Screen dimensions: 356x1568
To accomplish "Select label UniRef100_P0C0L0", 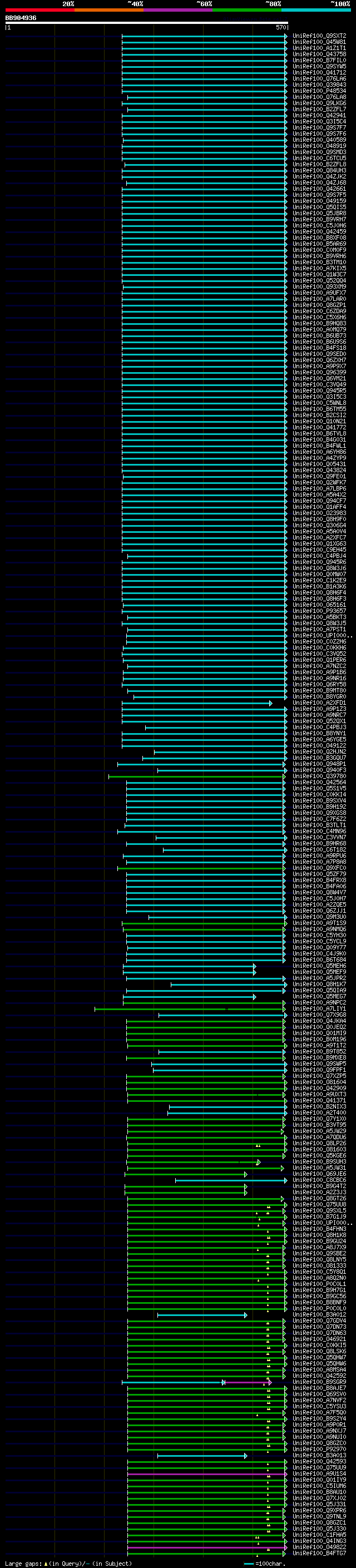I will pos(319,1309).
